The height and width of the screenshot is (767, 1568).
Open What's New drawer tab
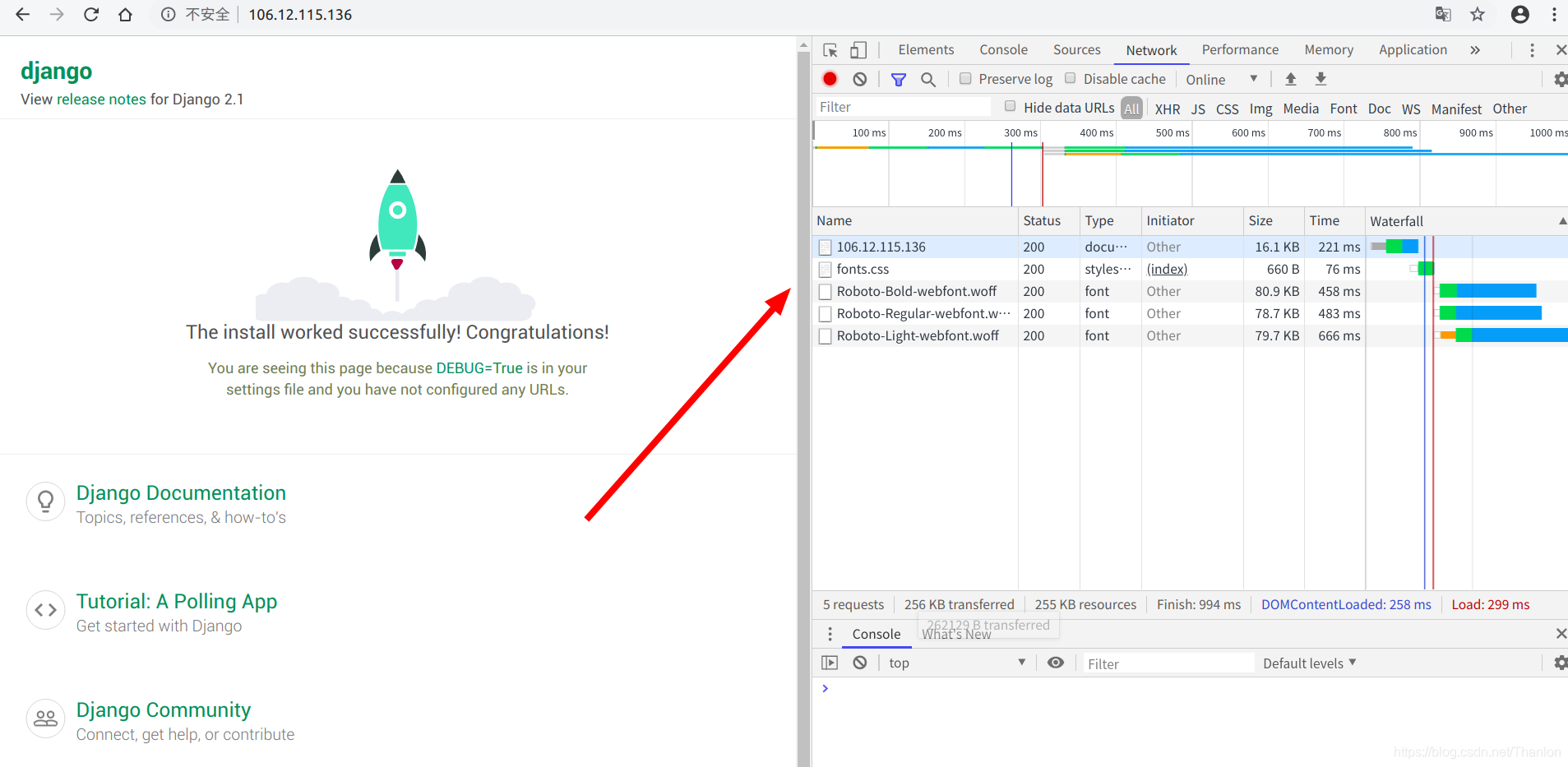(x=956, y=635)
